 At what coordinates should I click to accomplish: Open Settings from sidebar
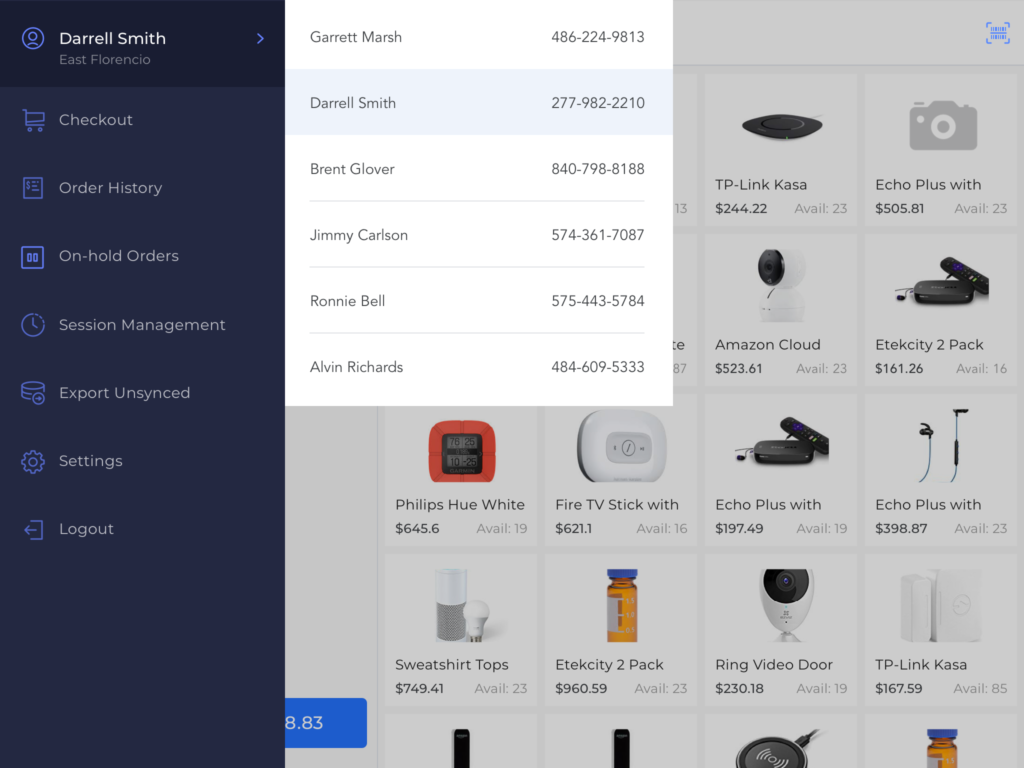(x=91, y=461)
